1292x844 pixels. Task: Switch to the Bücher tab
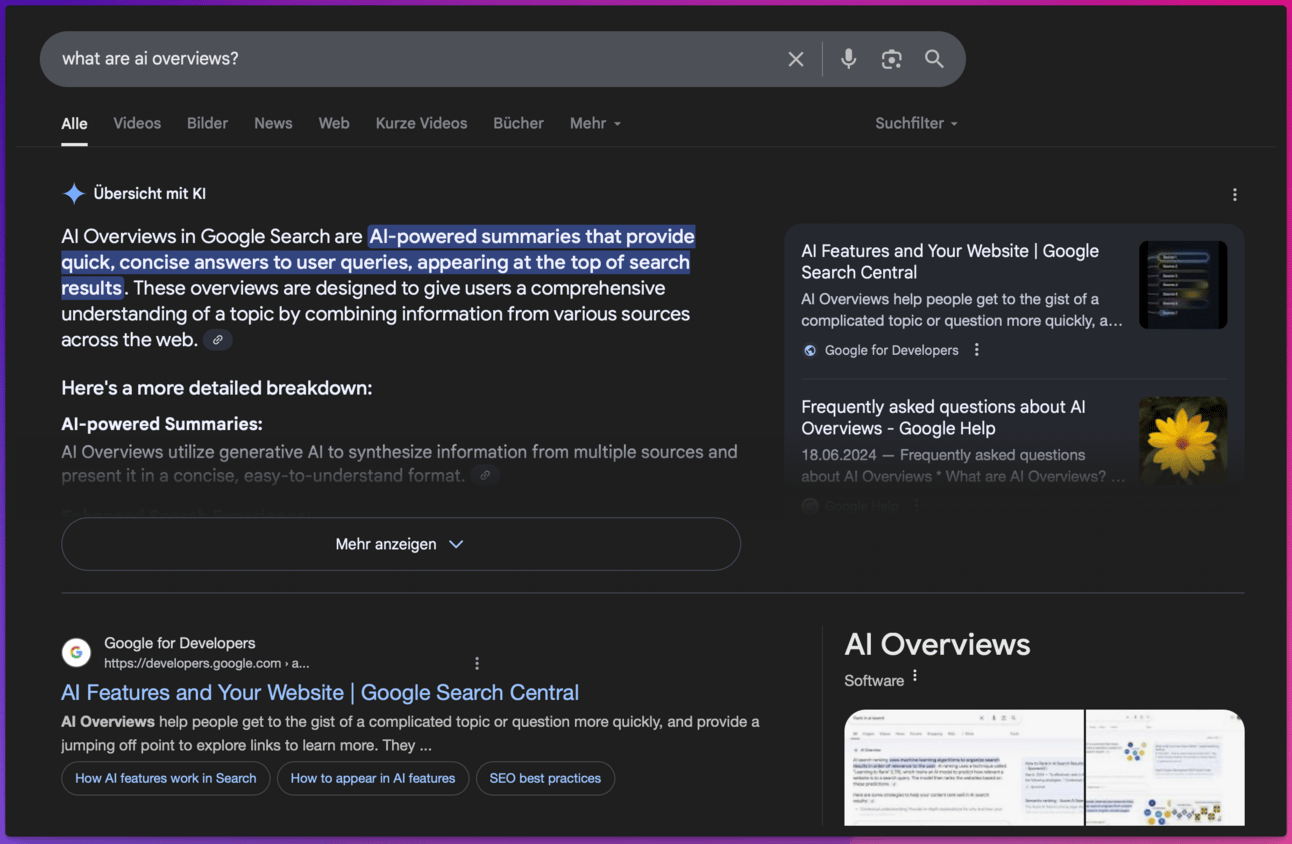(x=518, y=124)
